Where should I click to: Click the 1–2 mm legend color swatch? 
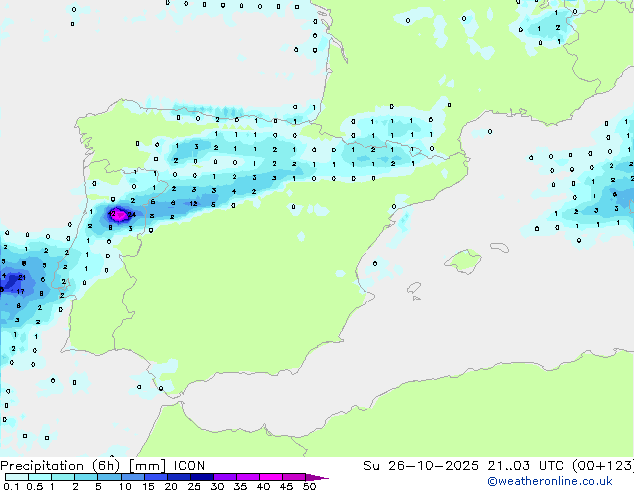click(x=63, y=477)
